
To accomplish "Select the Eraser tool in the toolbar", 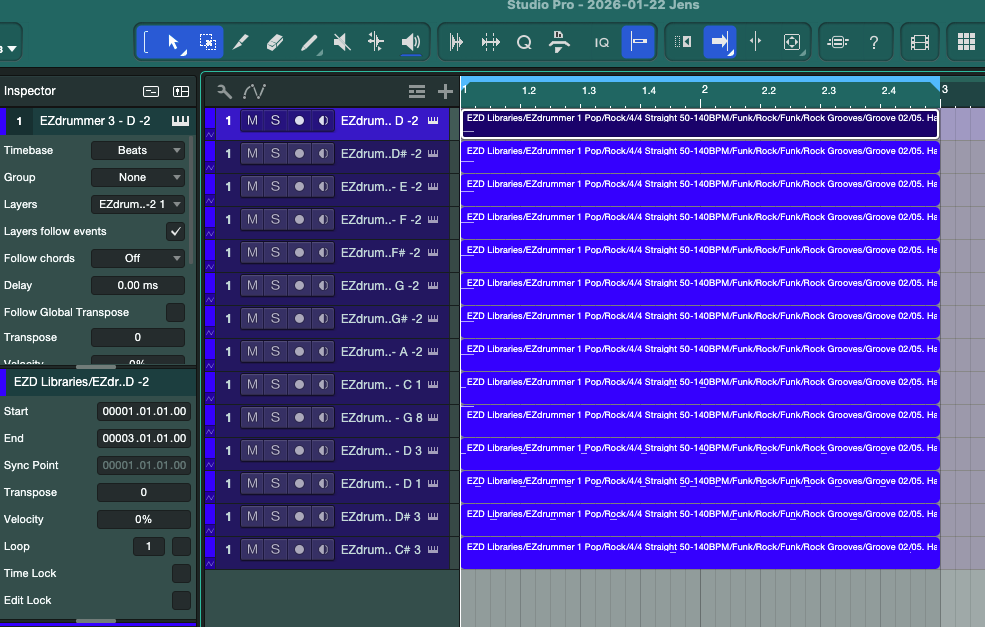I will click(x=275, y=42).
